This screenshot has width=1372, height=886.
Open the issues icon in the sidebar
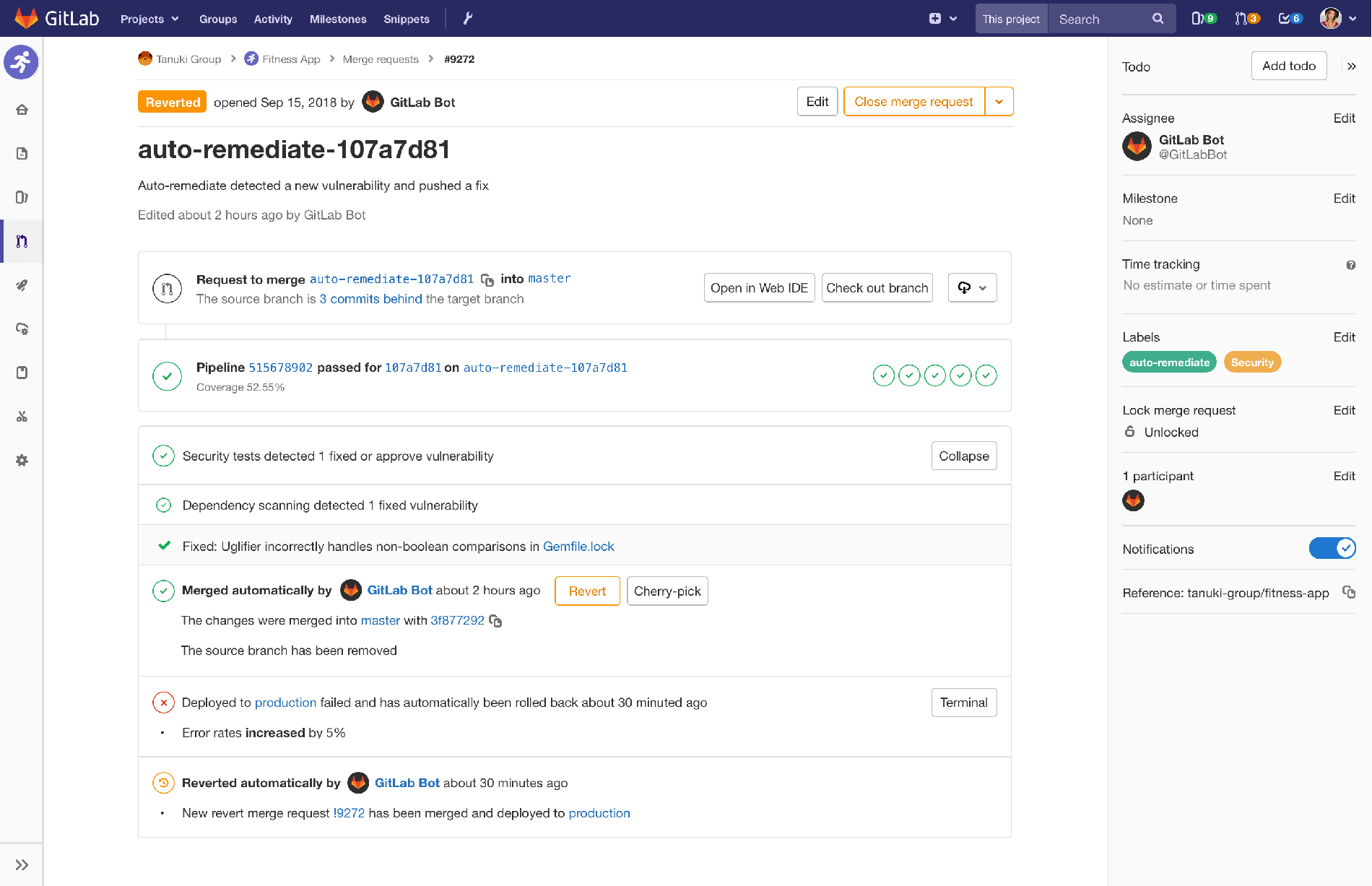tap(22, 197)
